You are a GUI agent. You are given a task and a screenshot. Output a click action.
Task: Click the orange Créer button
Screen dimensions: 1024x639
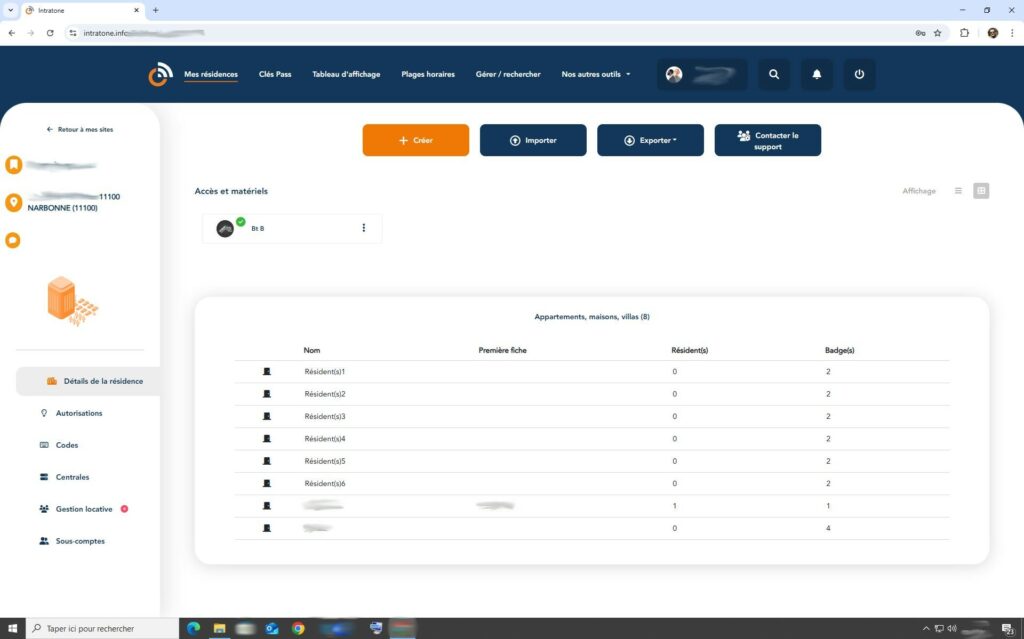point(415,140)
